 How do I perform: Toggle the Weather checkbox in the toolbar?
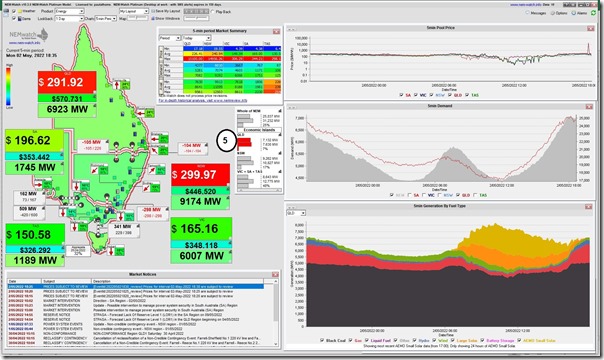coord(14,12)
